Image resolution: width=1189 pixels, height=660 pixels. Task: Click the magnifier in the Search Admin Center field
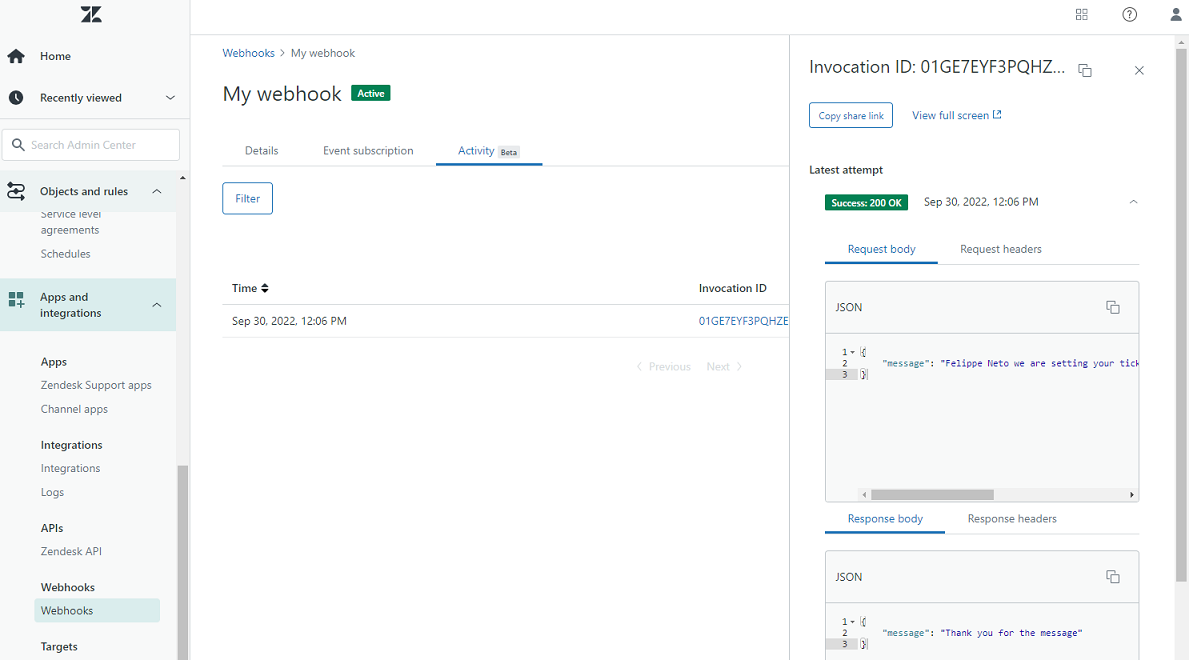[19, 144]
